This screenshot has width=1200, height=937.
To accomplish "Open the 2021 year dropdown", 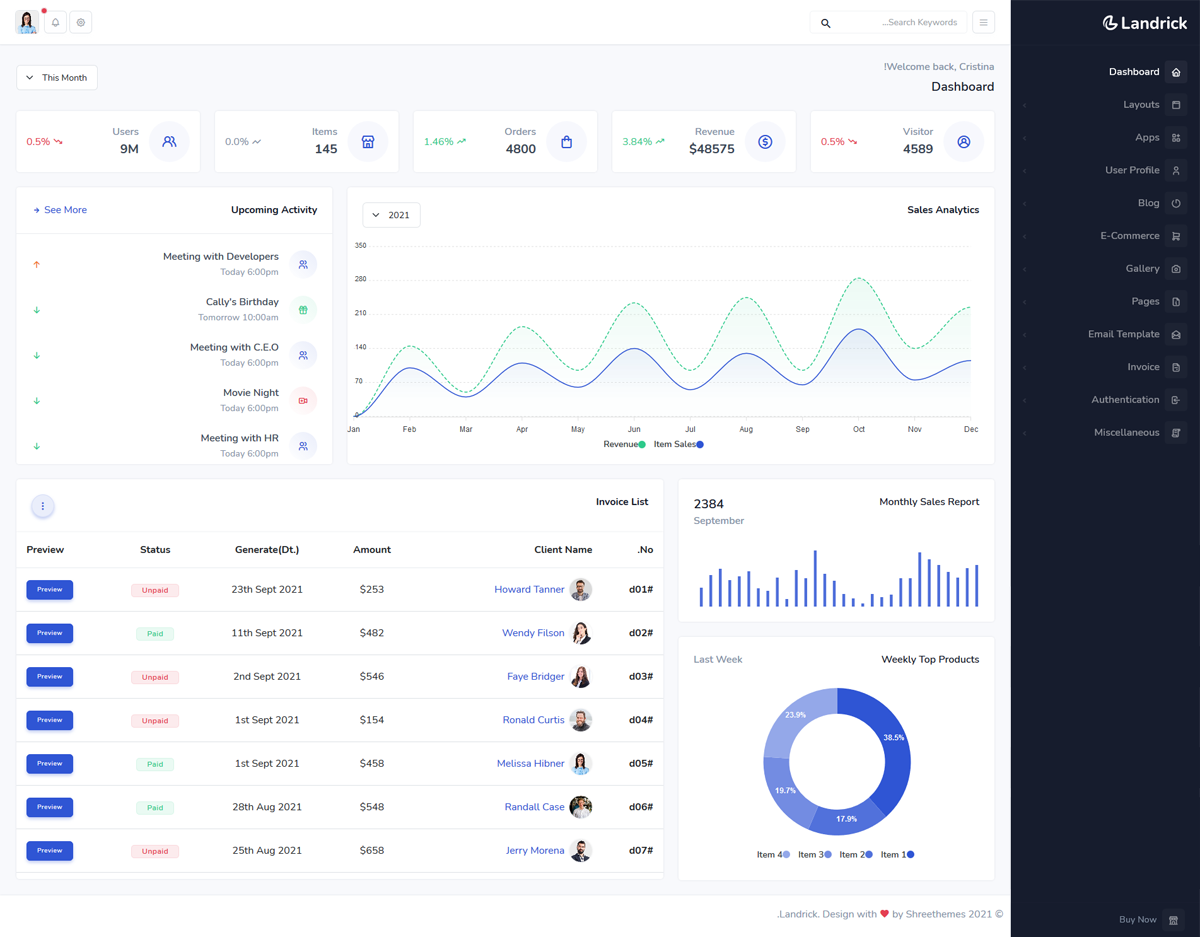I will click(x=391, y=215).
